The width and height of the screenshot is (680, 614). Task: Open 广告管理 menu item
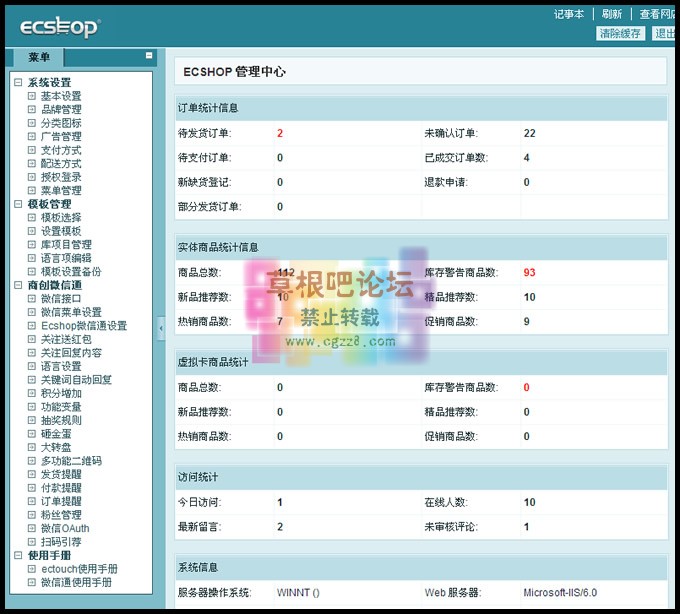coord(61,137)
